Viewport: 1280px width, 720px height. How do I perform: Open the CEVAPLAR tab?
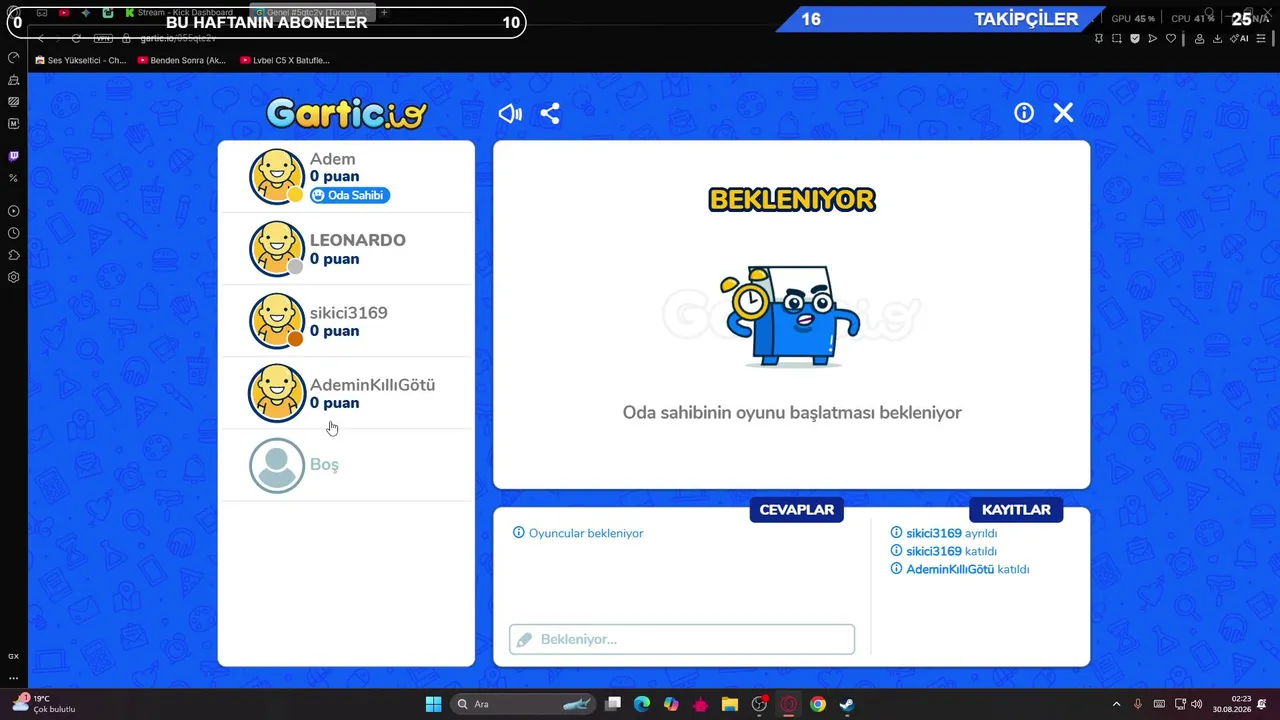pyautogui.click(x=796, y=510)
